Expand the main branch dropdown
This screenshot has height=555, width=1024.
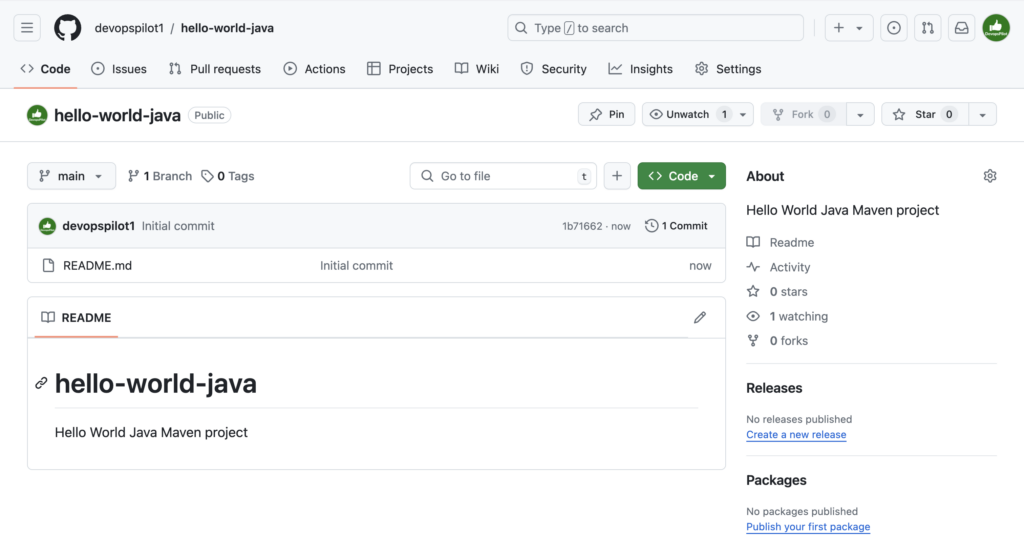tap(71, 176)
